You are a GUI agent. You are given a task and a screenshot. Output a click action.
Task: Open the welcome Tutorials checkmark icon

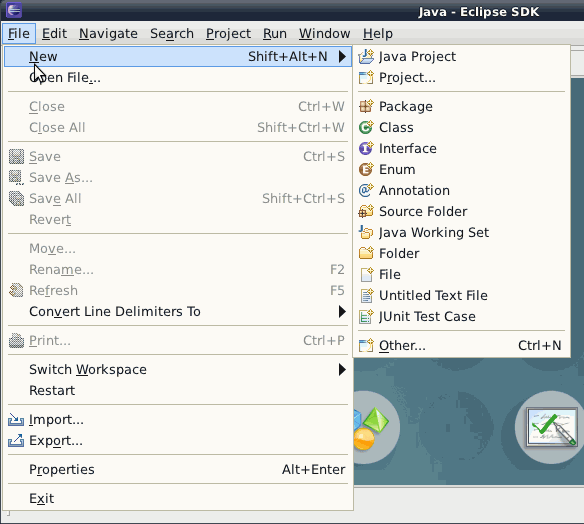(x=552, y=427)
